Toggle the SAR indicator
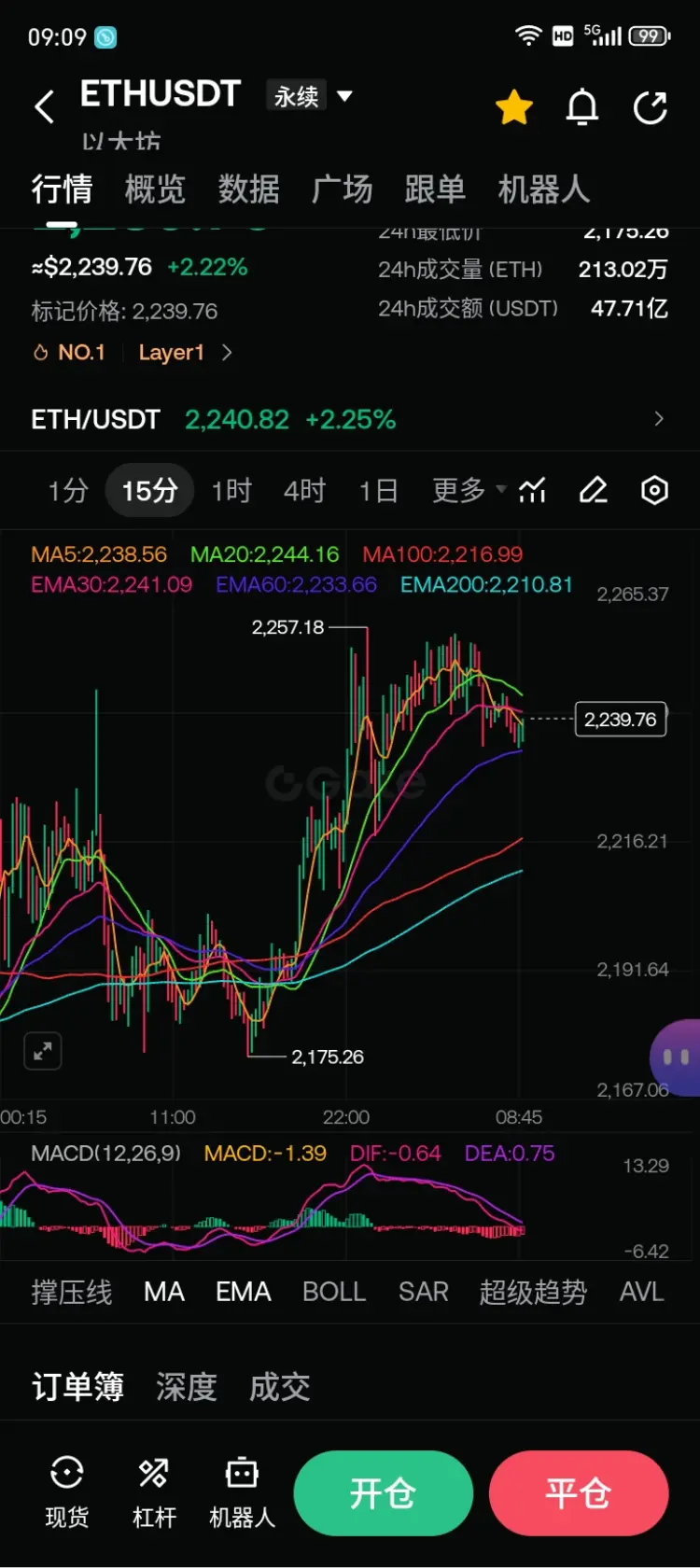Viewport: 700px width, 1568px height. coord(424,1293)
